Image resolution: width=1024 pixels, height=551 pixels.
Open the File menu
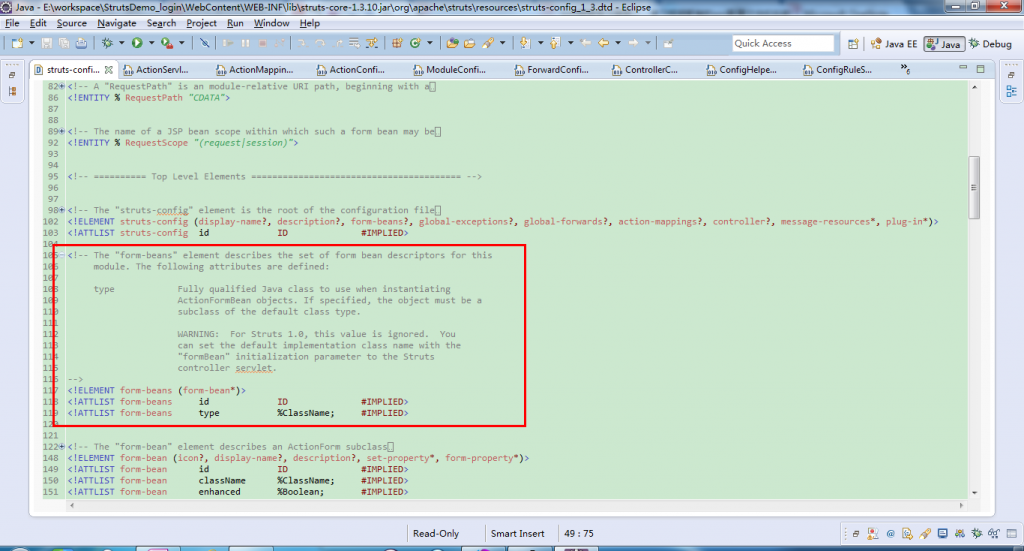pyautogui.click(x=12, y=23)
